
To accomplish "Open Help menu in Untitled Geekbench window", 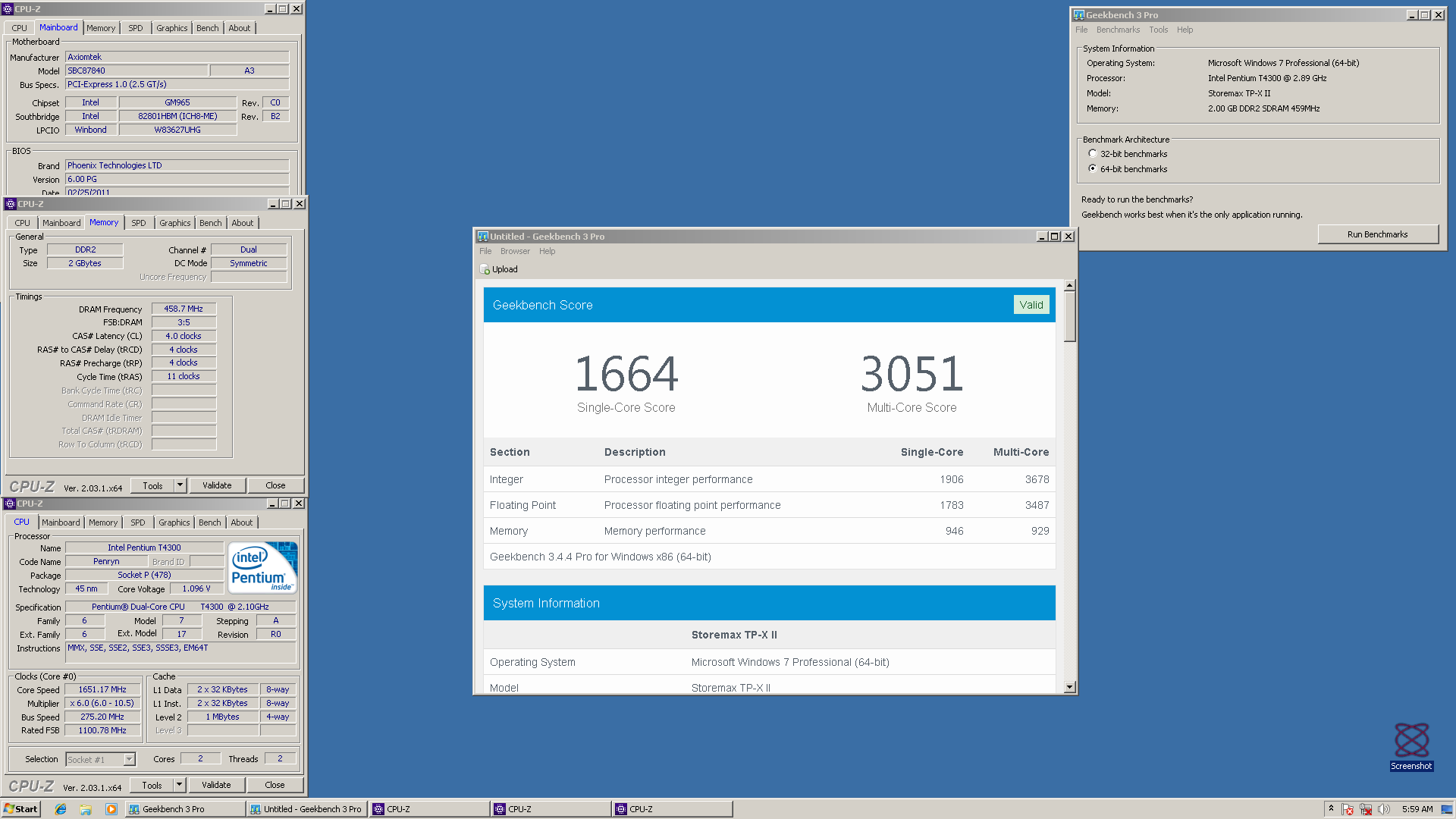I will tap(547, 251).
